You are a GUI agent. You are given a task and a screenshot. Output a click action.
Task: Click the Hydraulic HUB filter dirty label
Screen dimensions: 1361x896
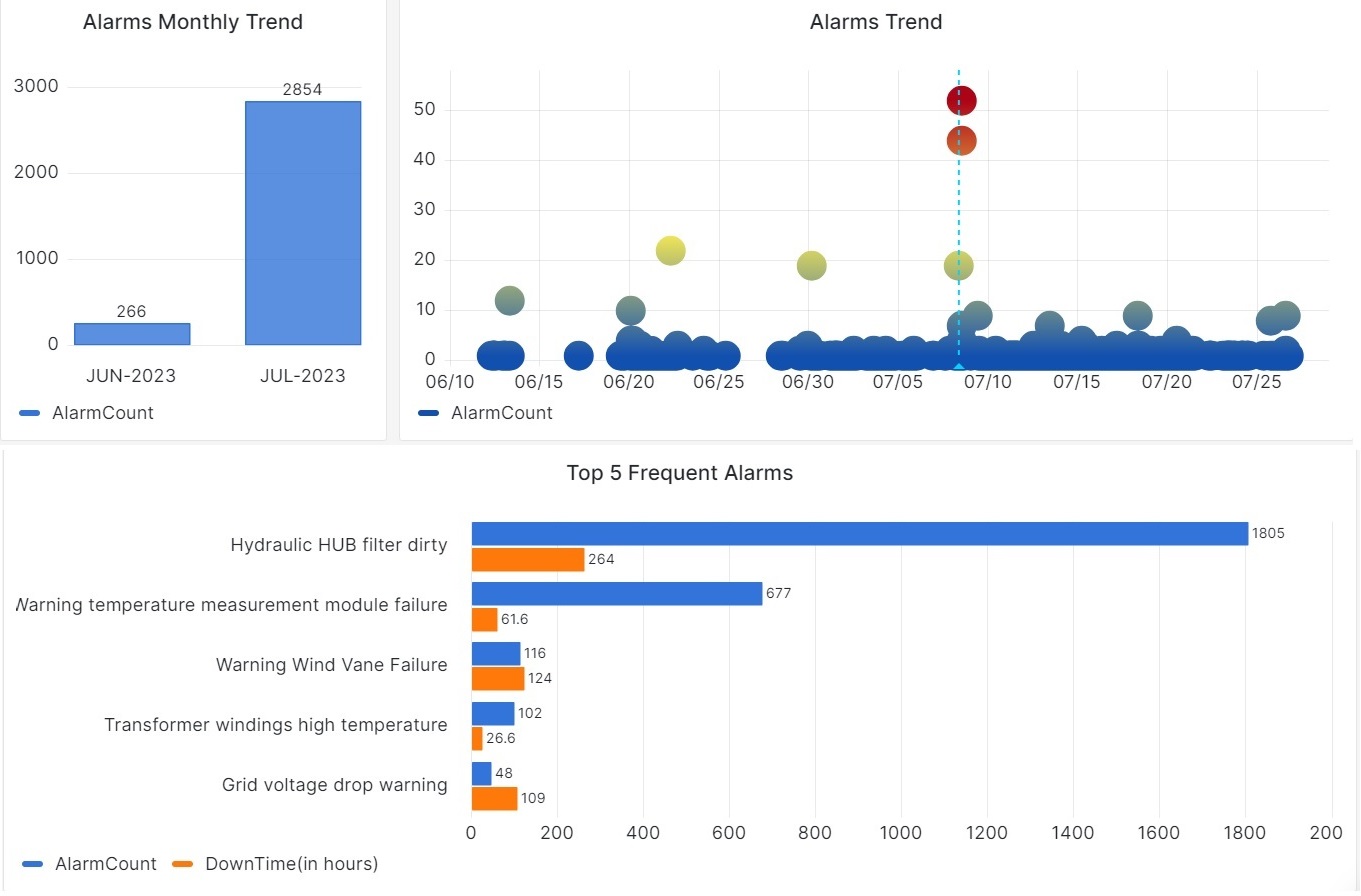[338, 545]
